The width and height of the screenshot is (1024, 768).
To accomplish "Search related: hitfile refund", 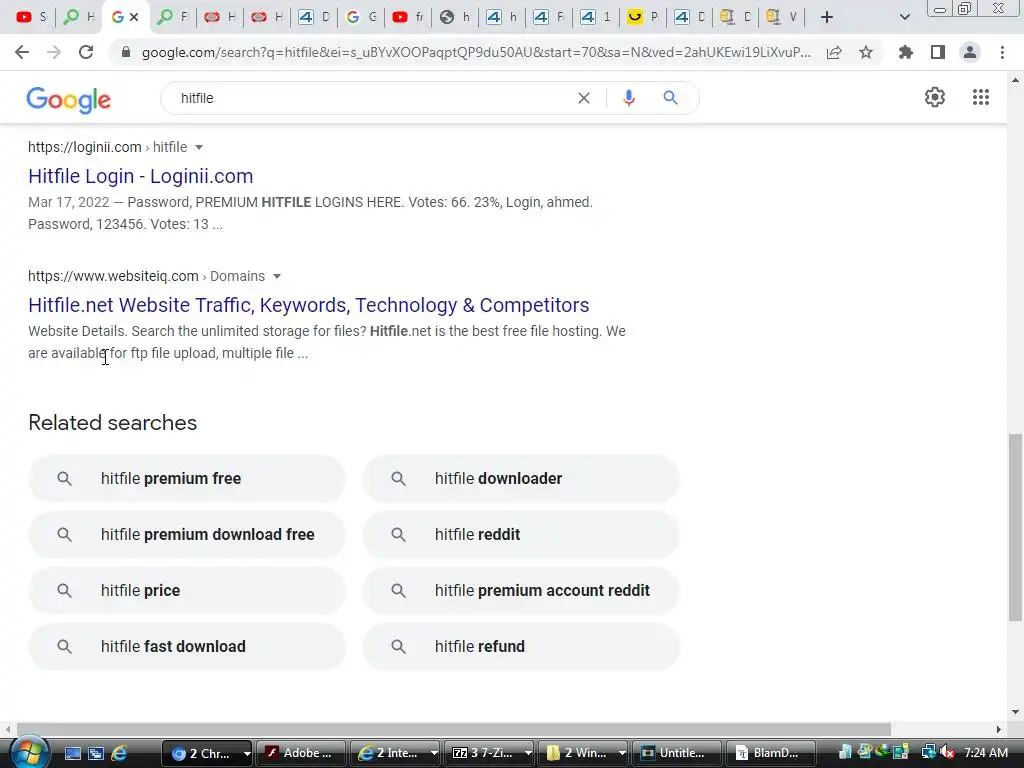I will [x=521, y=647].
